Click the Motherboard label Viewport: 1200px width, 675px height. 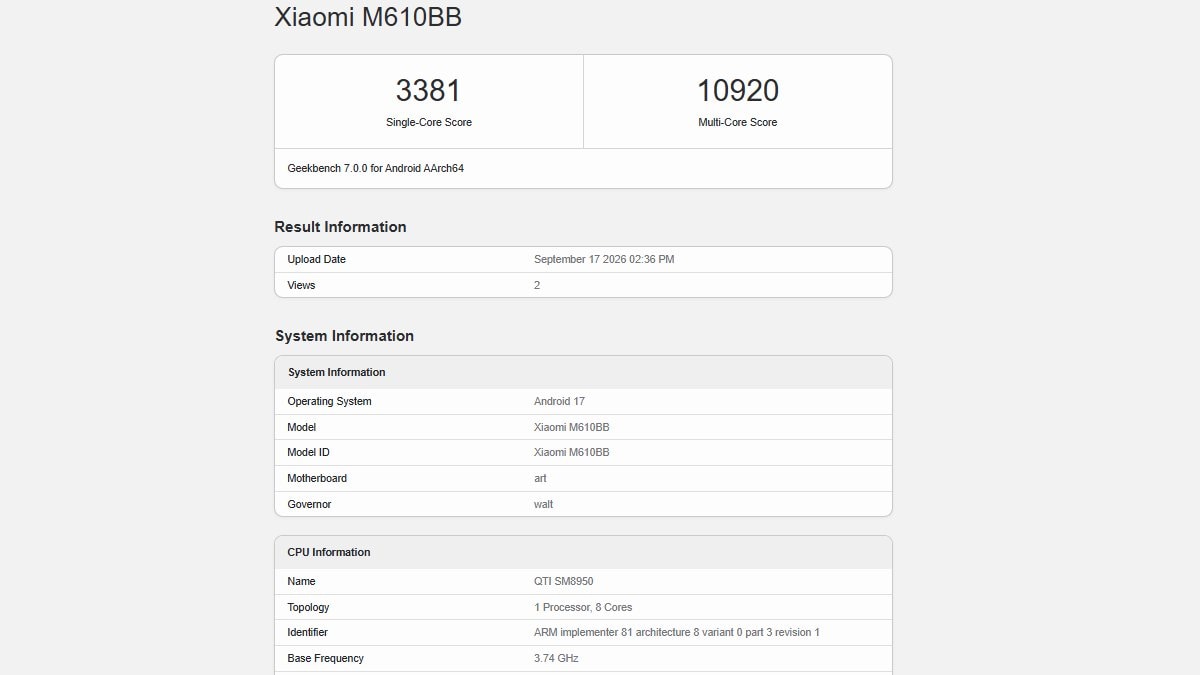[x=317, y=478]
